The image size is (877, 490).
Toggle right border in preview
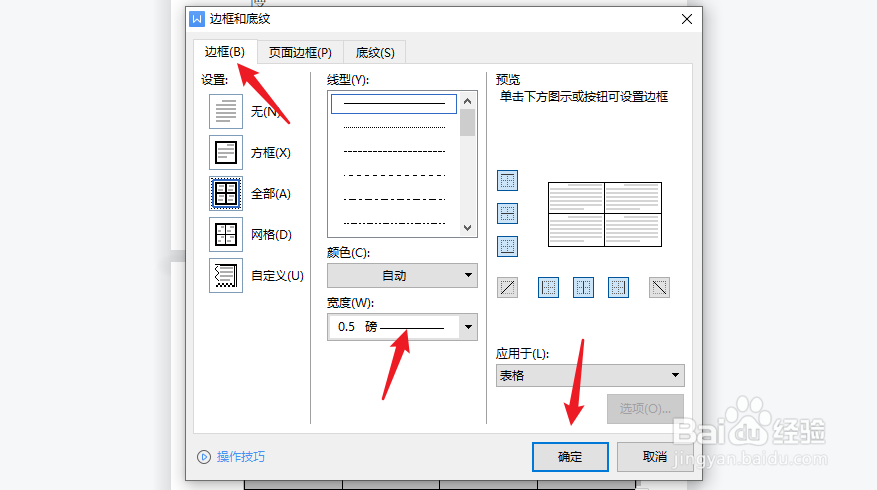618,288
